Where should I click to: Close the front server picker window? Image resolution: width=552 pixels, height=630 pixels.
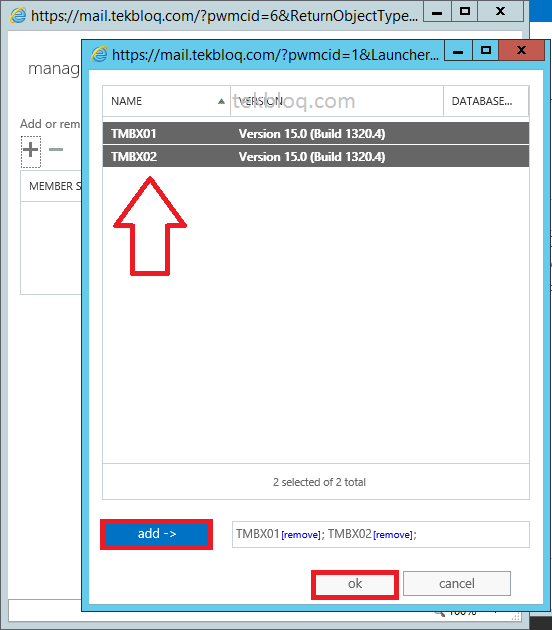(x=521, y=51)
